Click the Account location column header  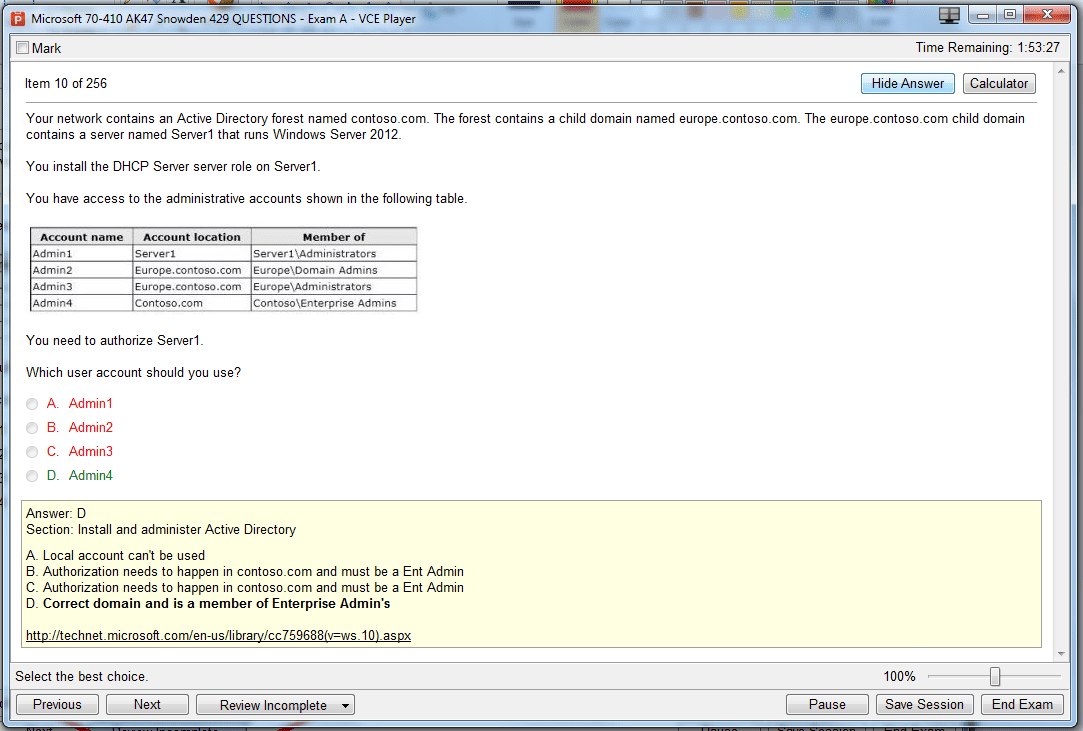coord(192,237)
